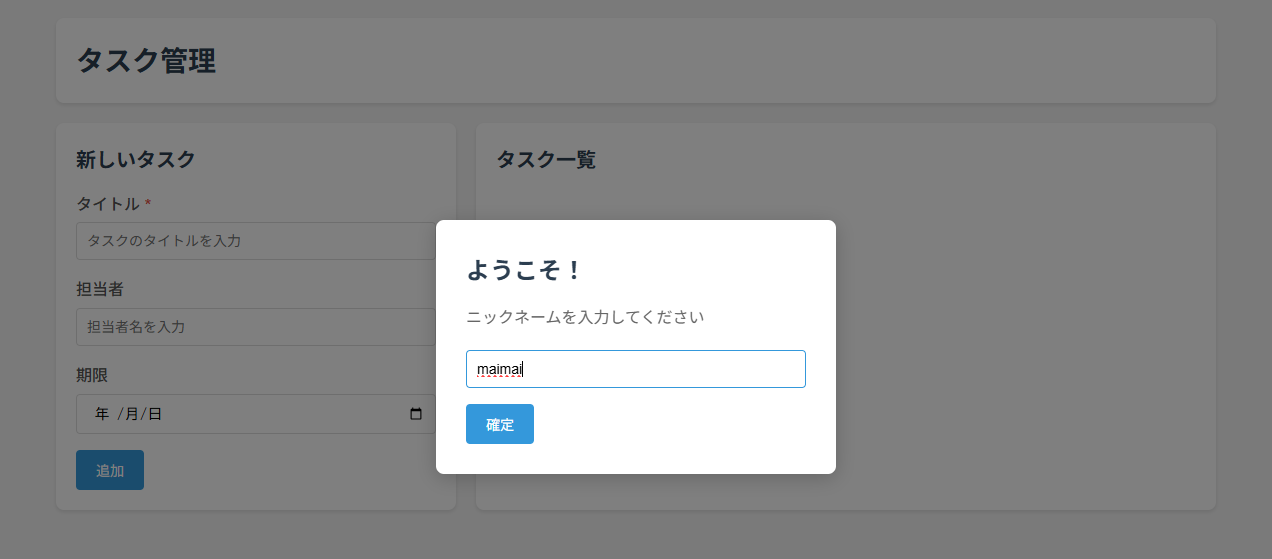Click the typed text maimail in nickname box
The height and width of the screenshot is (559, 1272).
click(x=500, y=369)
